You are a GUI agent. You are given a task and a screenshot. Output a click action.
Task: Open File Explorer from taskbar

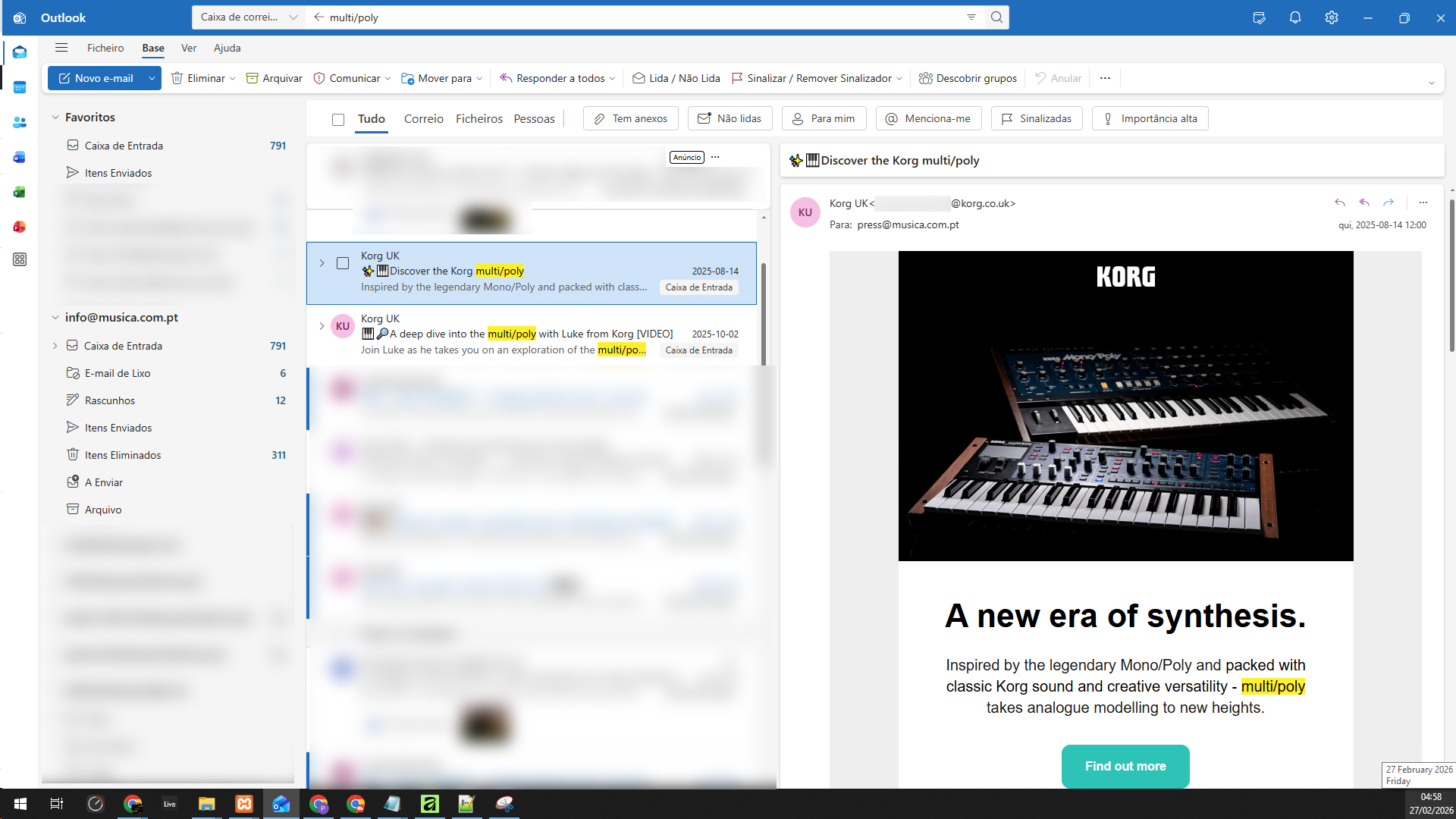(x=206, y=804)
